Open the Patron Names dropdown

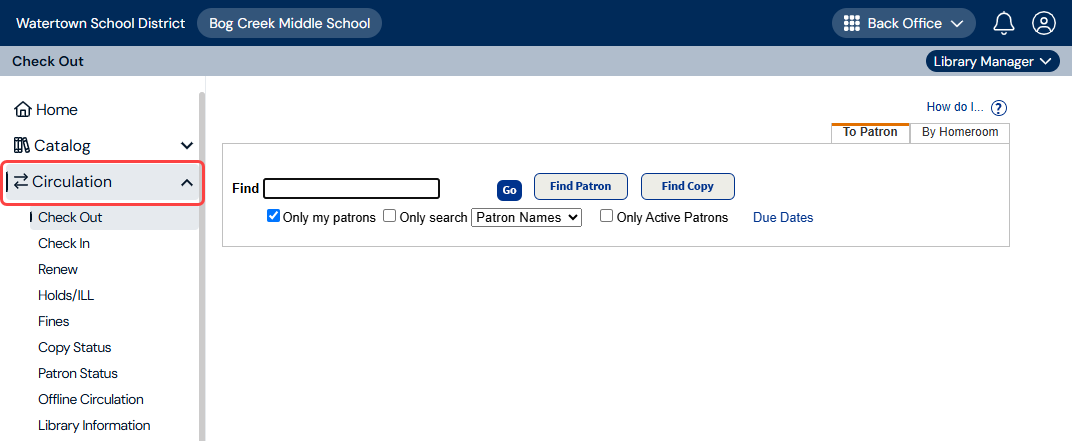526,217
